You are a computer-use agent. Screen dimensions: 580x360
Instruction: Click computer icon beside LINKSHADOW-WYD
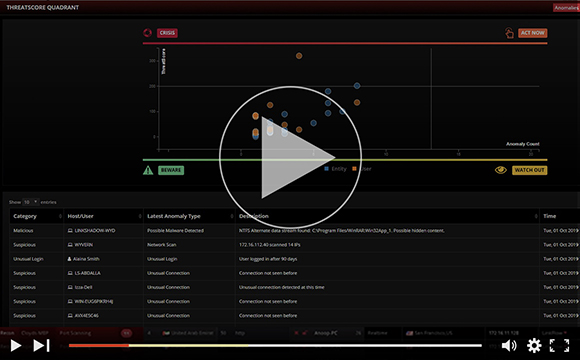pos(70,231)
